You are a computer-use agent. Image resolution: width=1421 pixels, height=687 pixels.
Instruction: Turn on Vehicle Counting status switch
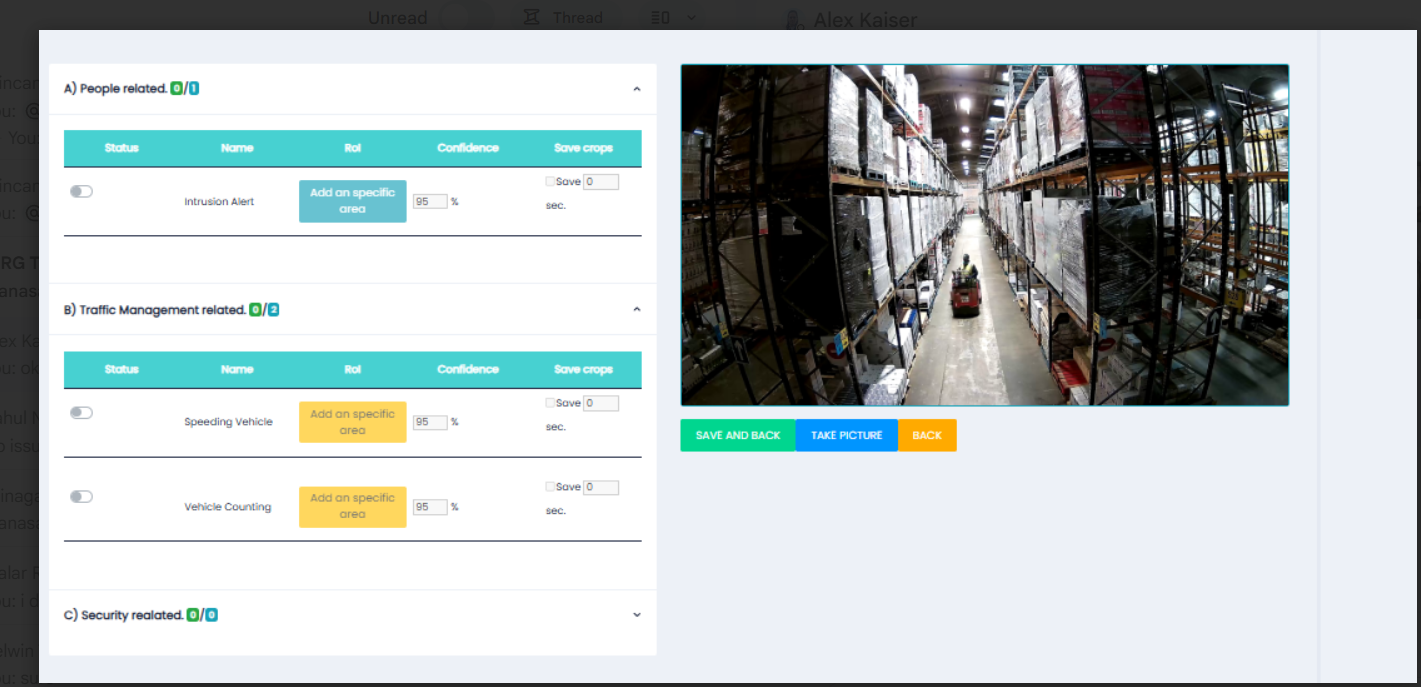pyautogui.click(x=81, y=496)
